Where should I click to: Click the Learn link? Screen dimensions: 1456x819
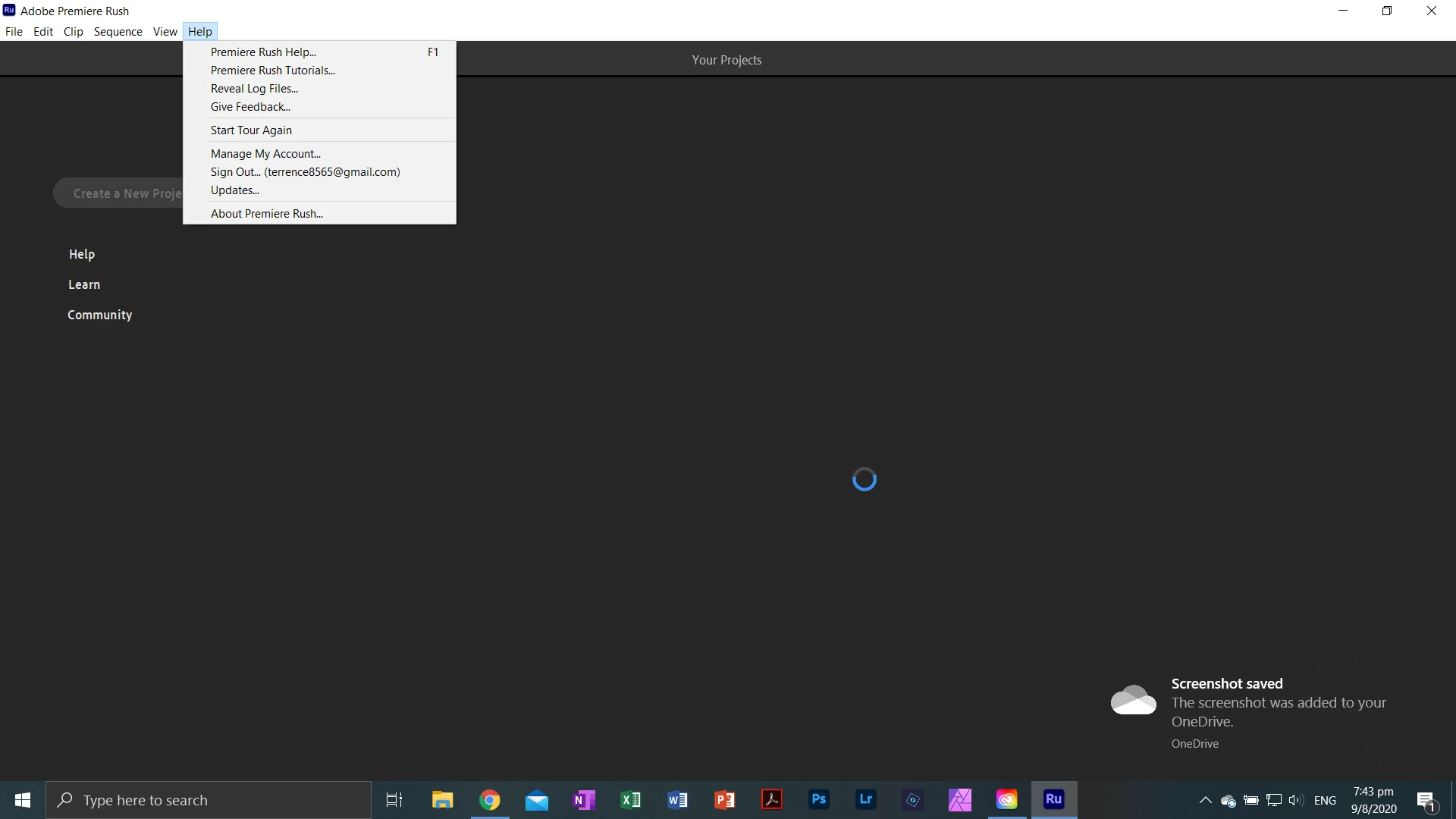coord(84,284)
